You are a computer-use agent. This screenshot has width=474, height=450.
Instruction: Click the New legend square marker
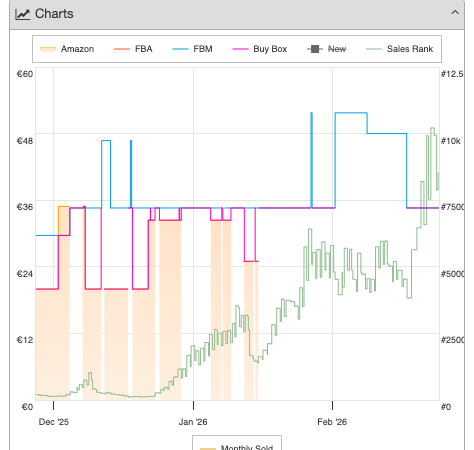315,49
